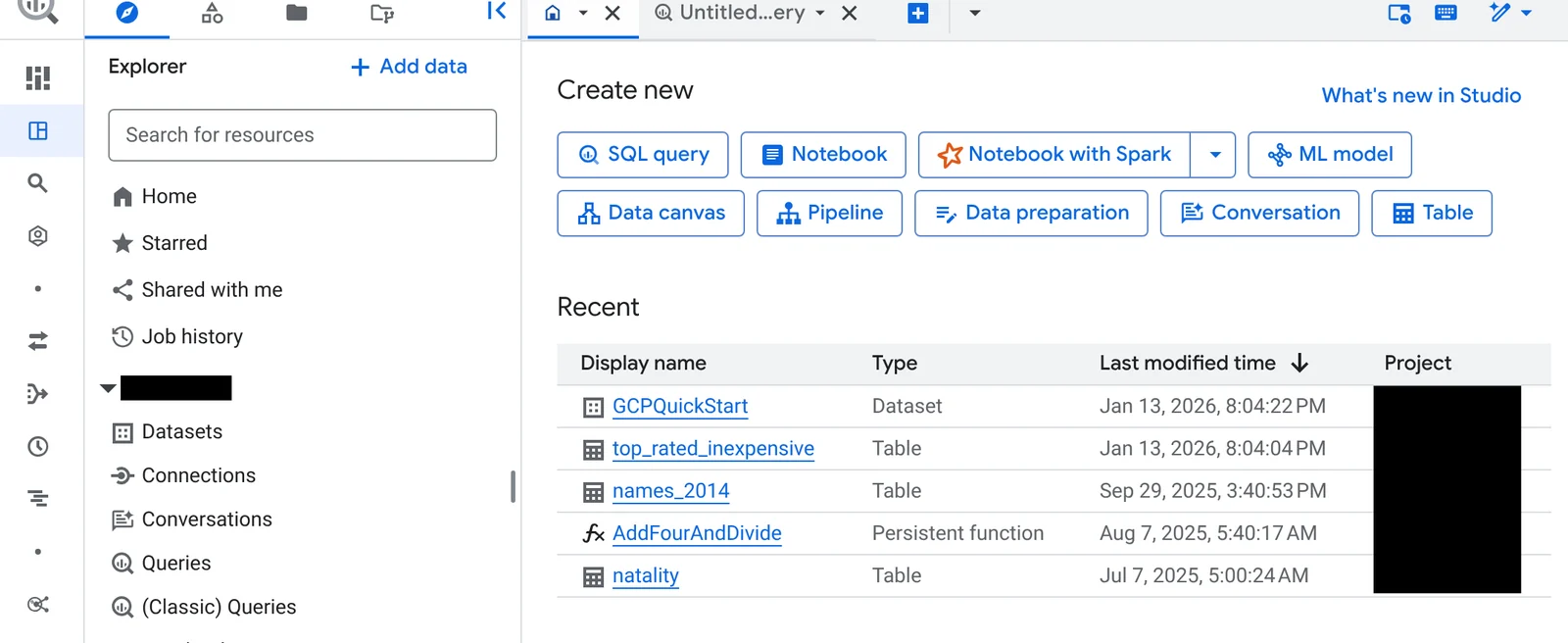This screenshot has width=1568, height=643.
Task: Open the Explorer compass tab
Action: pos(127,13)
